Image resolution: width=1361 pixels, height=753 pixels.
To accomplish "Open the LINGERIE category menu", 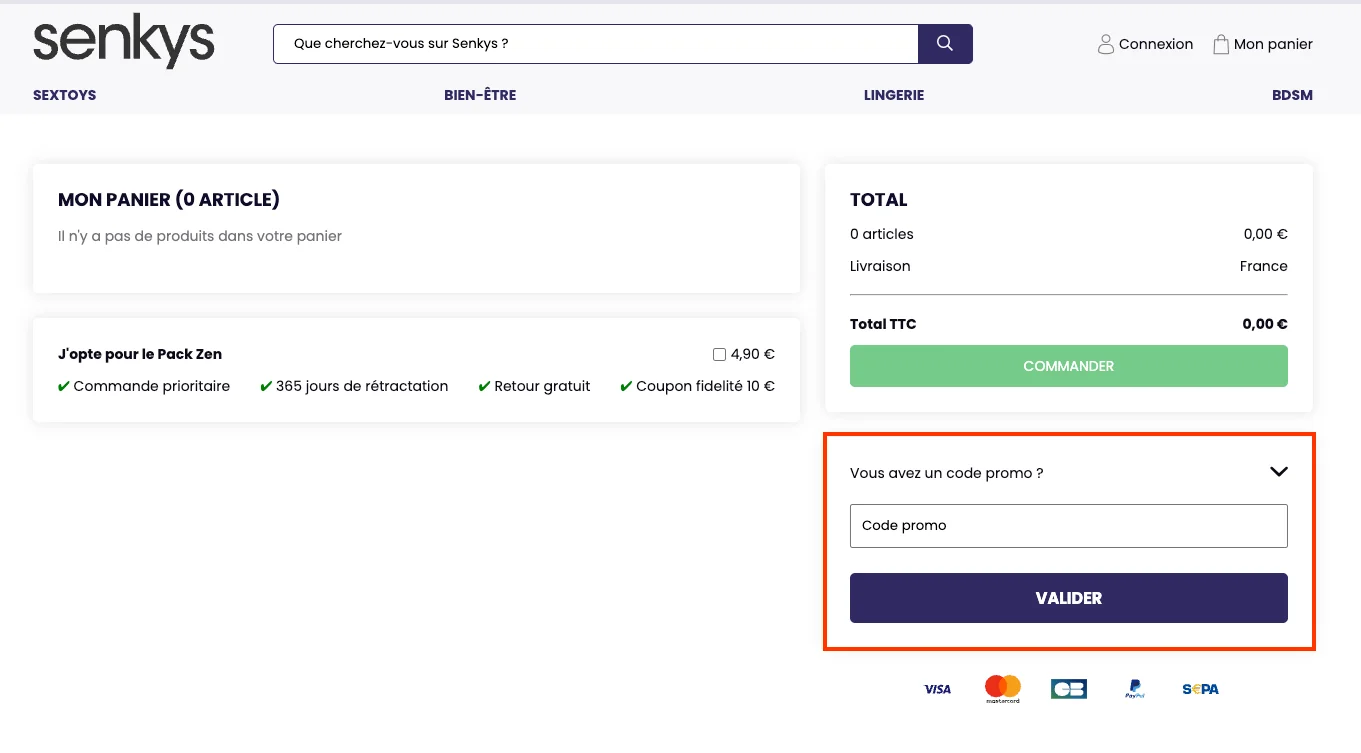I will 893,95.
